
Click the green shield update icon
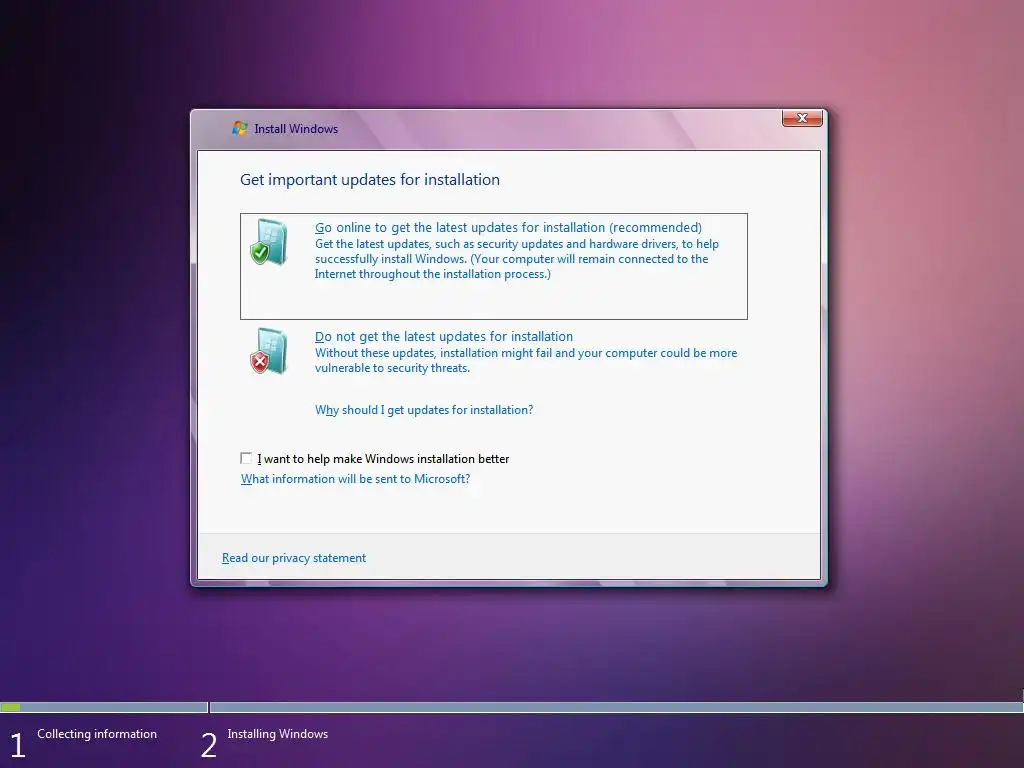point(268,242)
